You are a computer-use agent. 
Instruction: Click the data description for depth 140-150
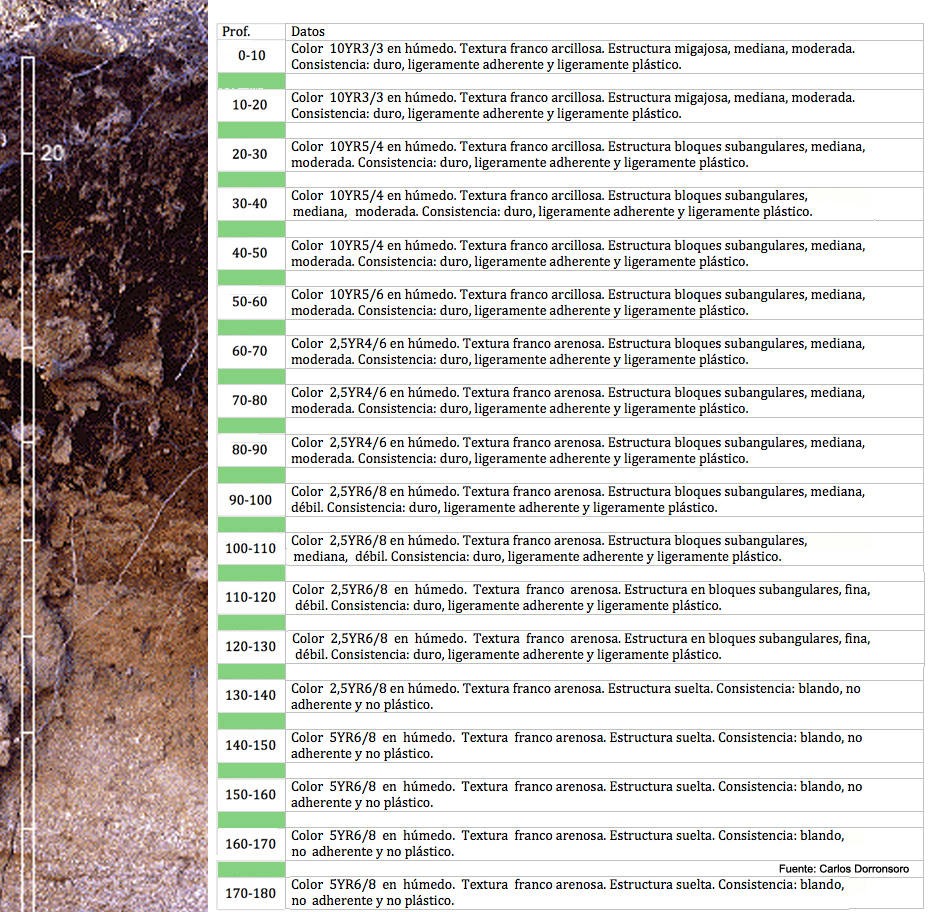[x=604, y=746]
